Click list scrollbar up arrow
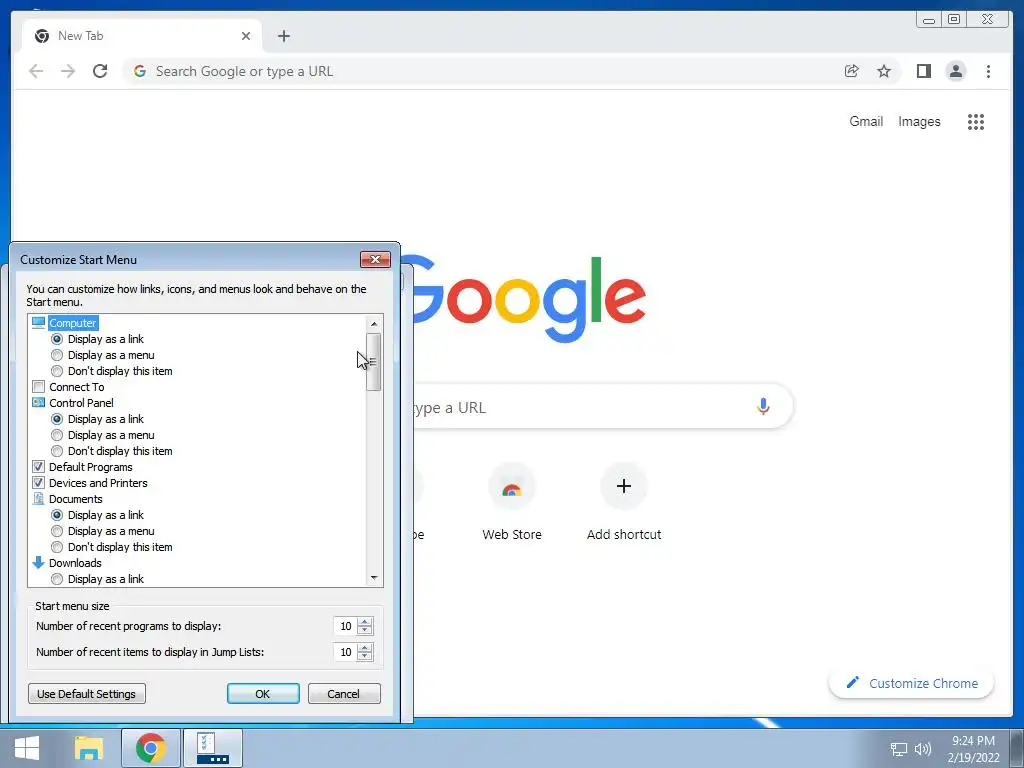1024x768 pixels. 374,323
